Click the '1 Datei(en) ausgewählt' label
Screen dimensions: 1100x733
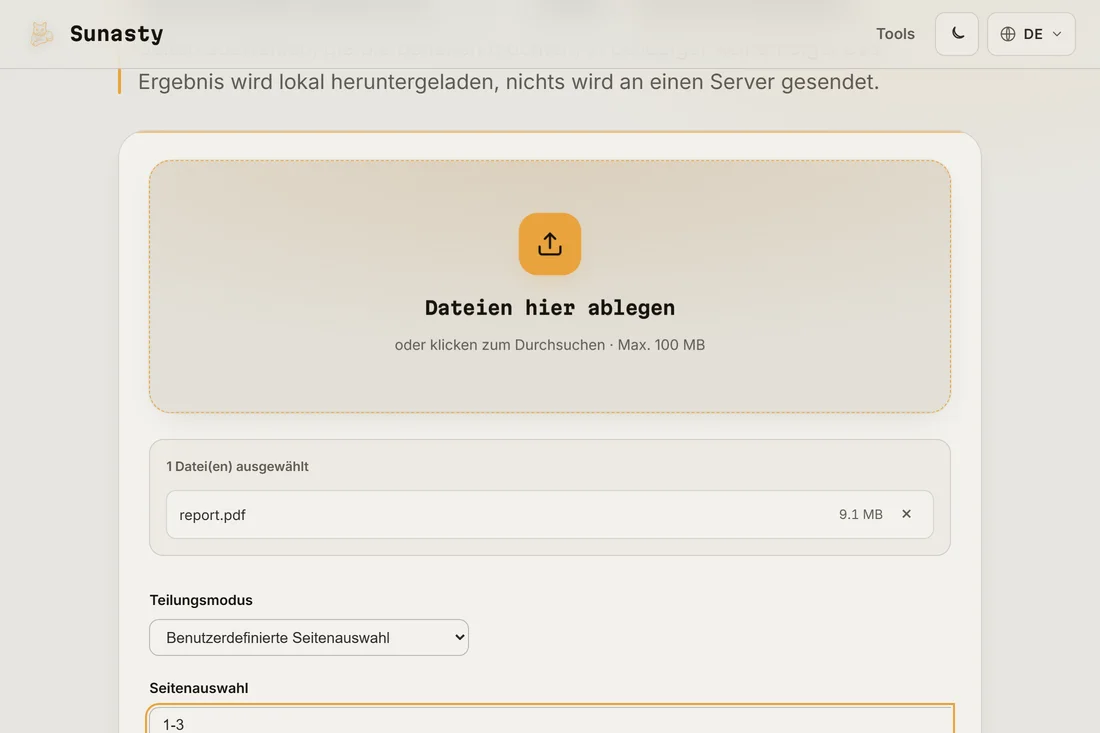pos(237,466)
